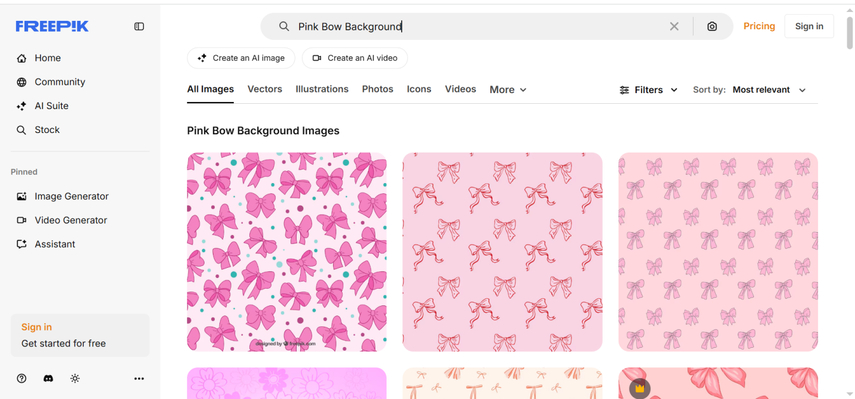
Task: Click the search magnifier in search bar
Action: [284, 26]
